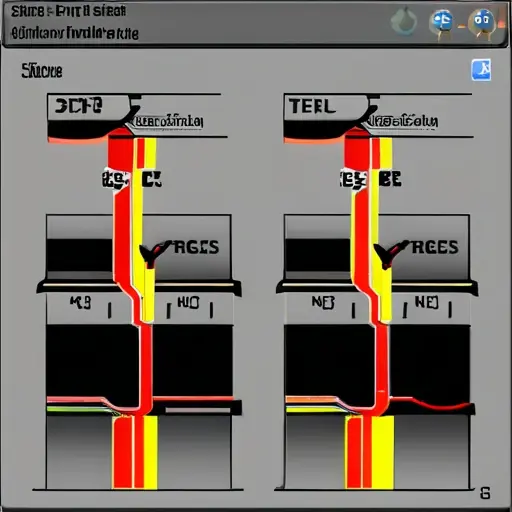Click the RGES label in left panel
This screenshot has width=512, height=512.
pos(197,247)
